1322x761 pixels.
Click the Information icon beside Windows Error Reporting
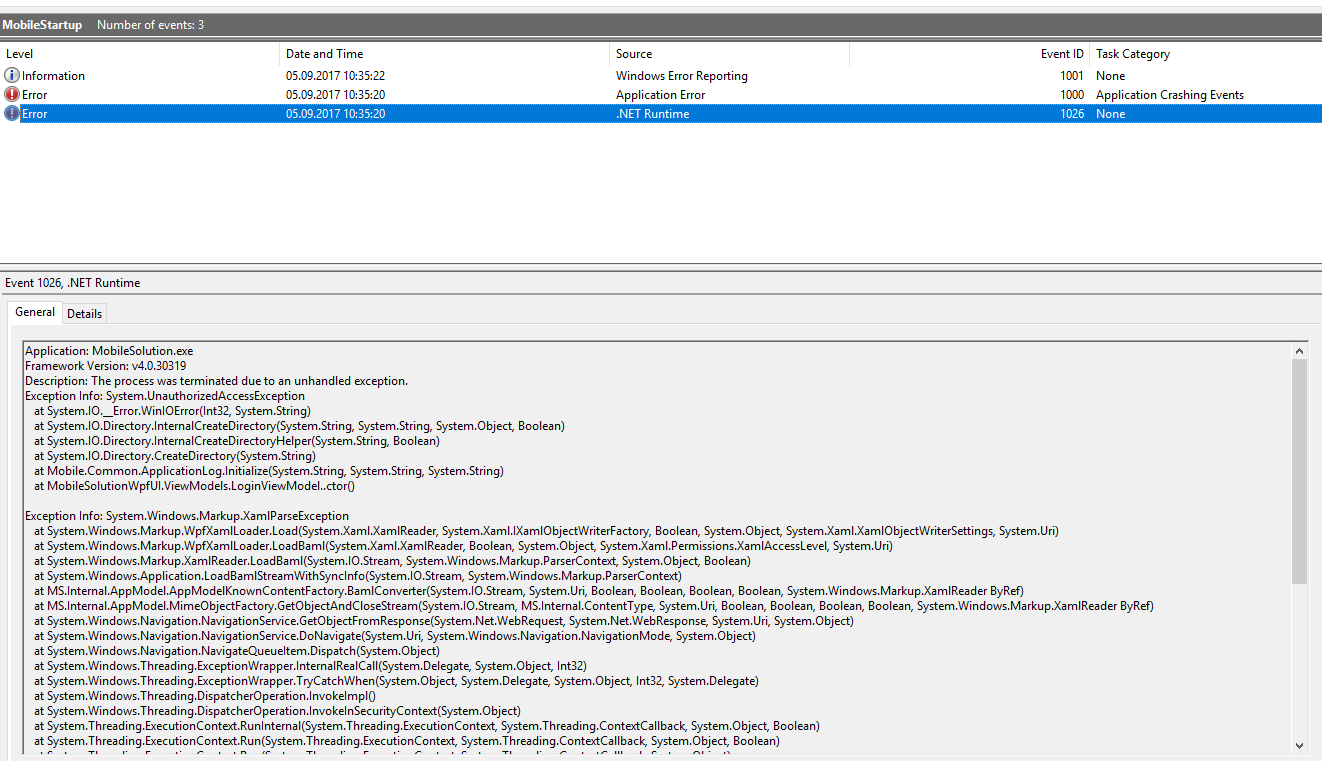pyautogui.click(x=12, y=75)
